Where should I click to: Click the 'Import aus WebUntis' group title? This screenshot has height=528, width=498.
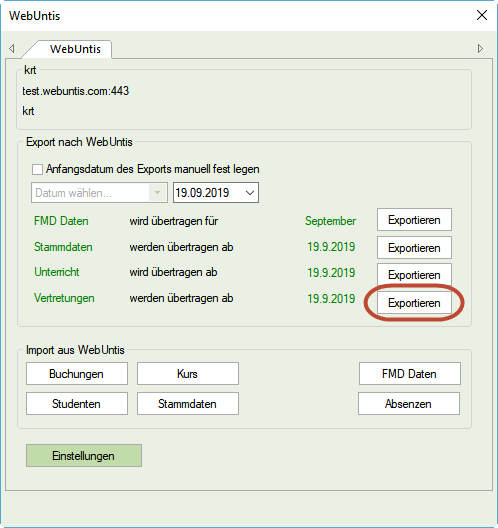pos(75,350)
